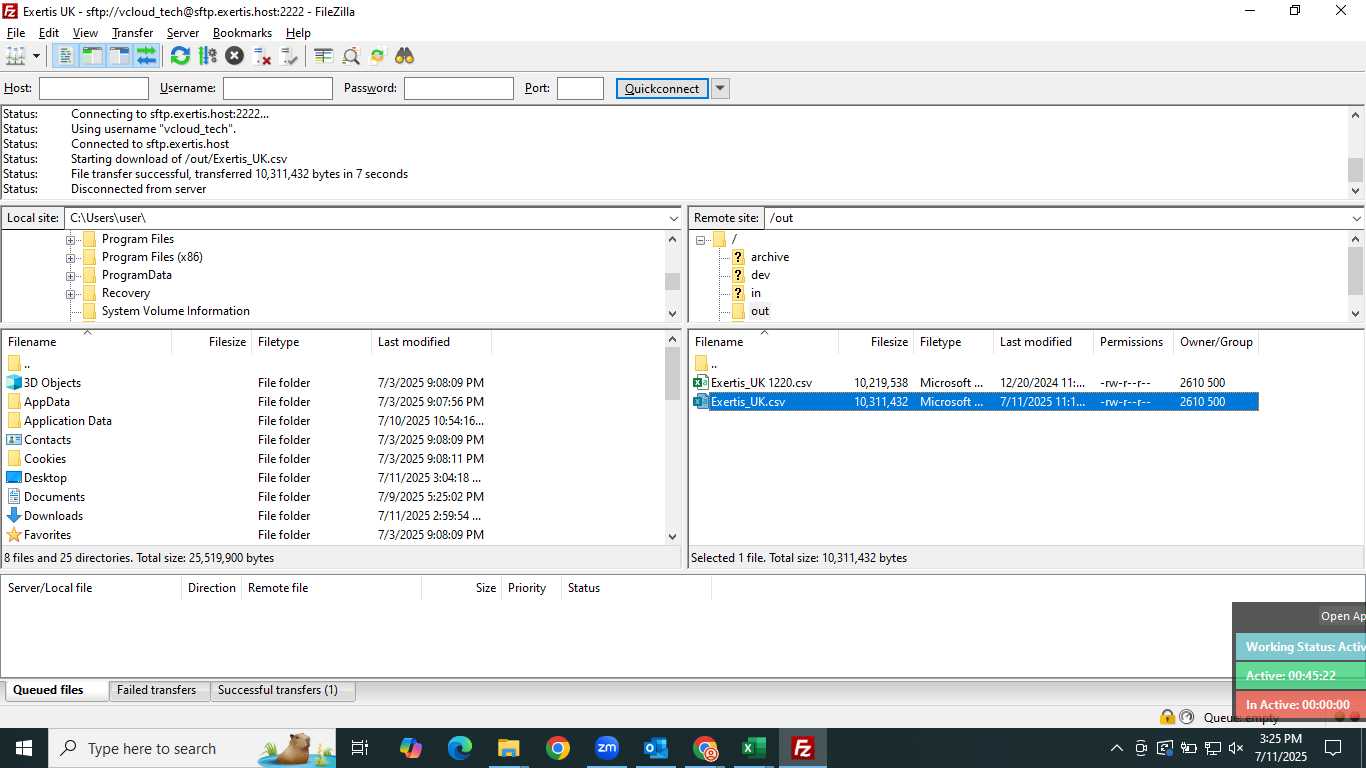The image size is (1366, 768).
Task: Open Zoom from the taskbar
Action: (x=607, y=748)
